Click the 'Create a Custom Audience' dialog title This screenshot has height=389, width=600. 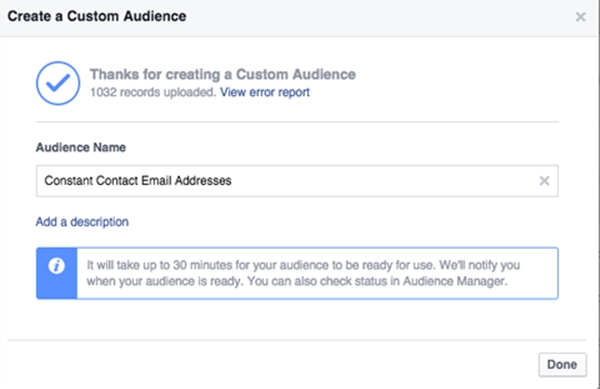(x=97, y=16)
